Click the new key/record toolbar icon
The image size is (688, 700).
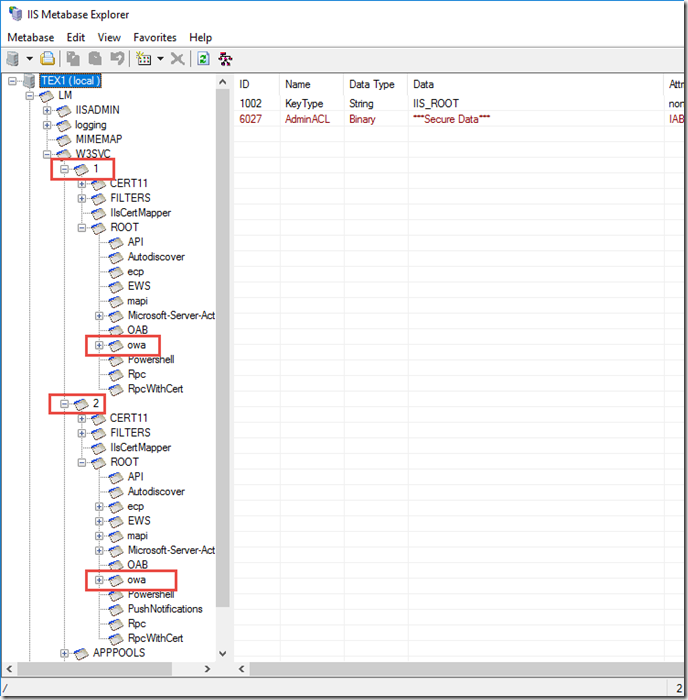(143, 59)
